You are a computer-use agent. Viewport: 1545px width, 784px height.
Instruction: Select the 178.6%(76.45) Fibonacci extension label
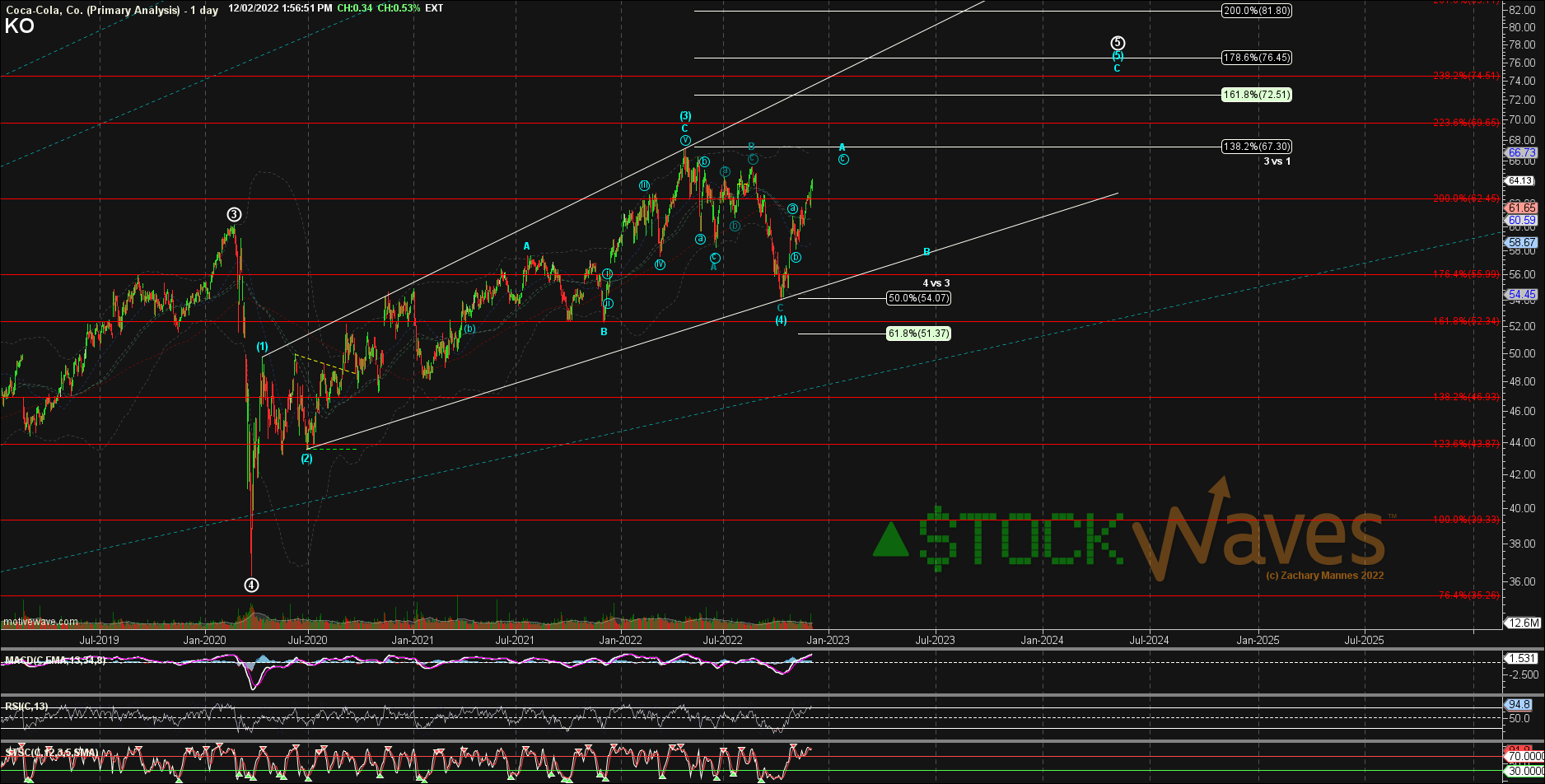point(1257,58)
